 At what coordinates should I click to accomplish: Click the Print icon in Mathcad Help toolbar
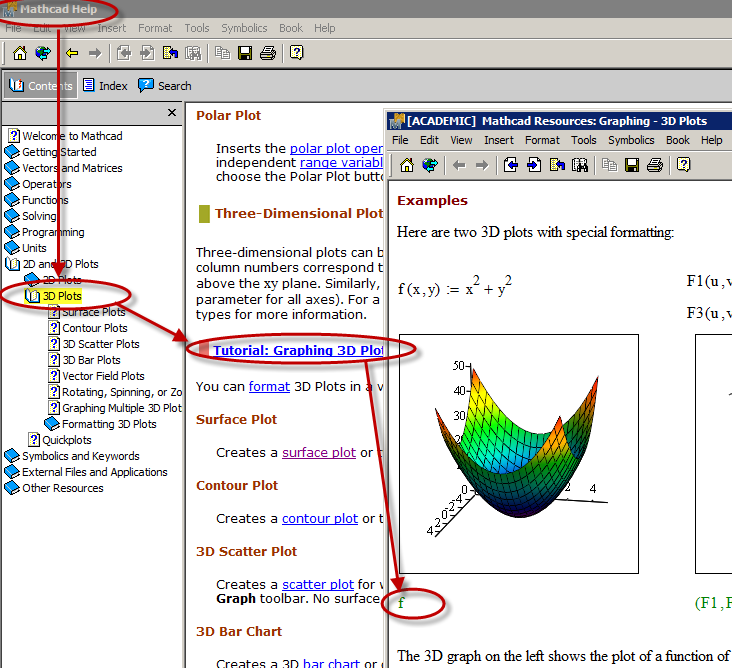point(268,53)
